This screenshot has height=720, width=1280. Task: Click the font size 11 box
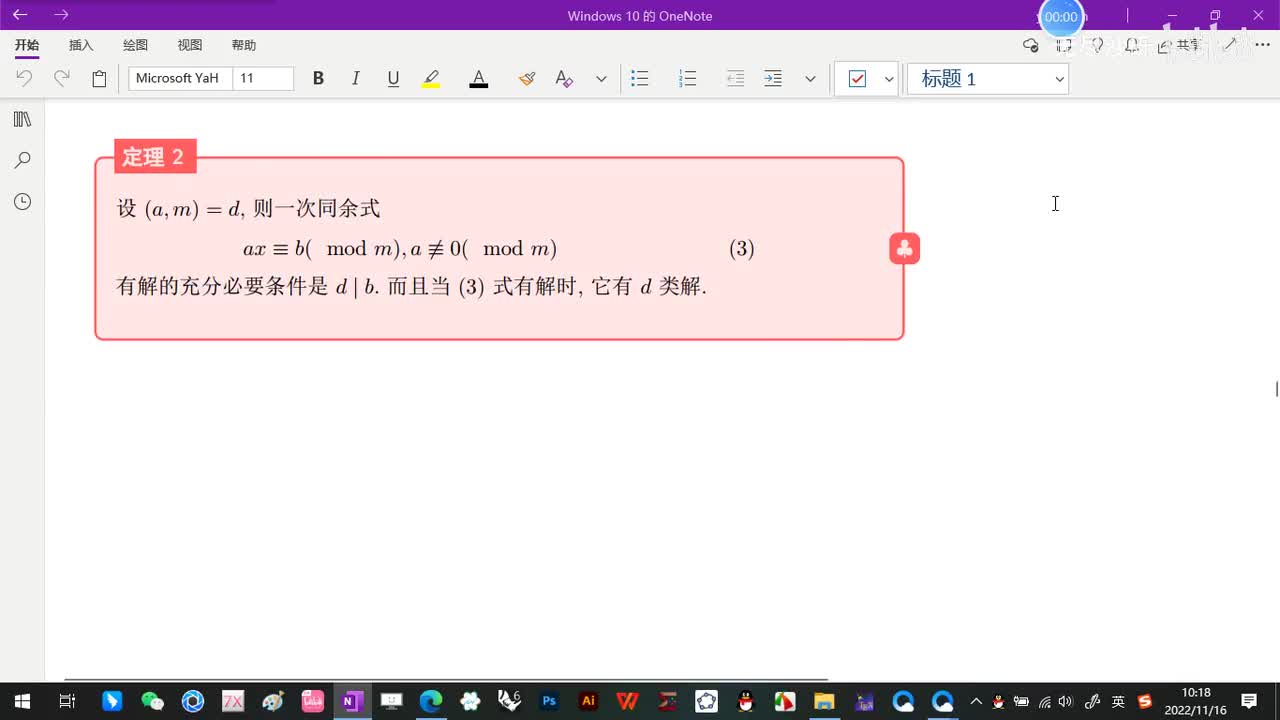[263, 78]
